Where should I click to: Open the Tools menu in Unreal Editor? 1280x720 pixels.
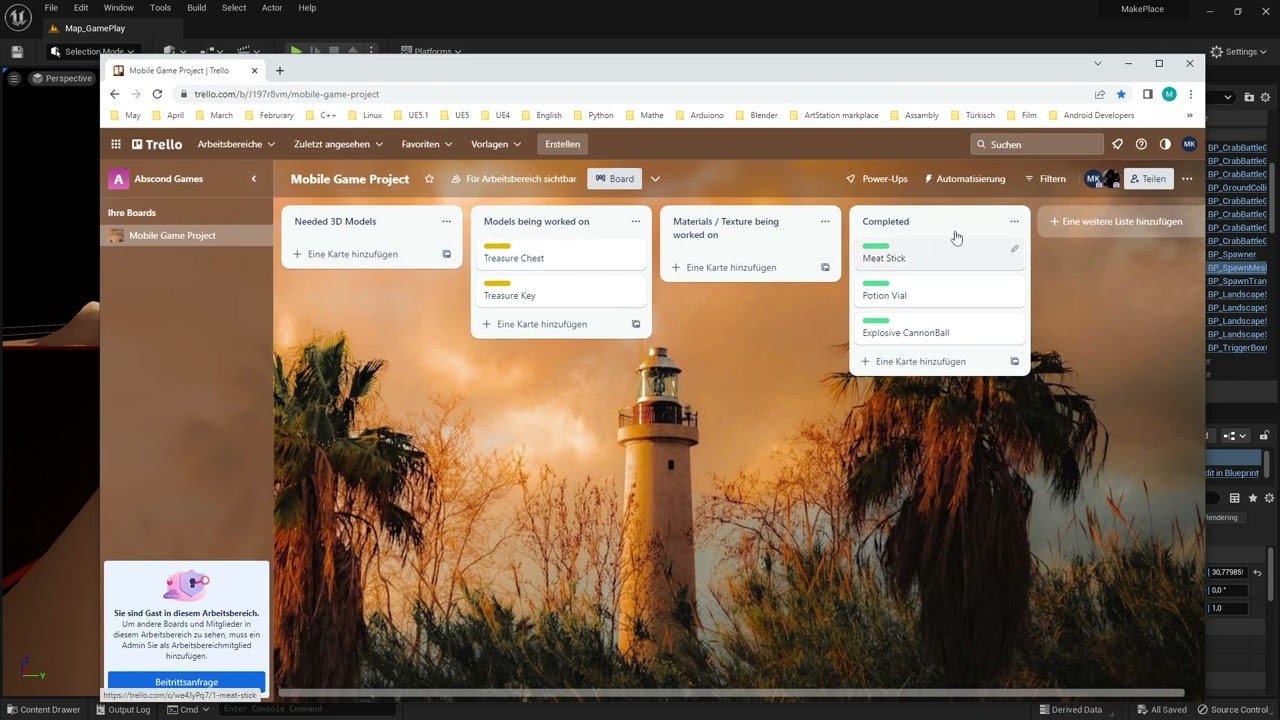pos(160,7)
